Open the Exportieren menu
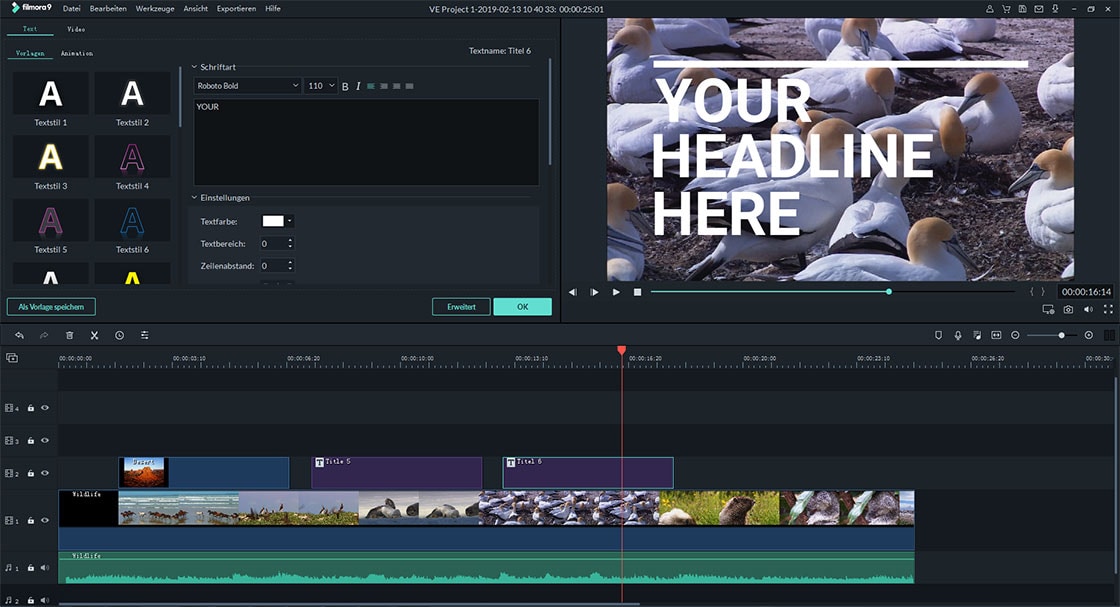Viewport: 1120px width, 607px height. pos(236,9)
